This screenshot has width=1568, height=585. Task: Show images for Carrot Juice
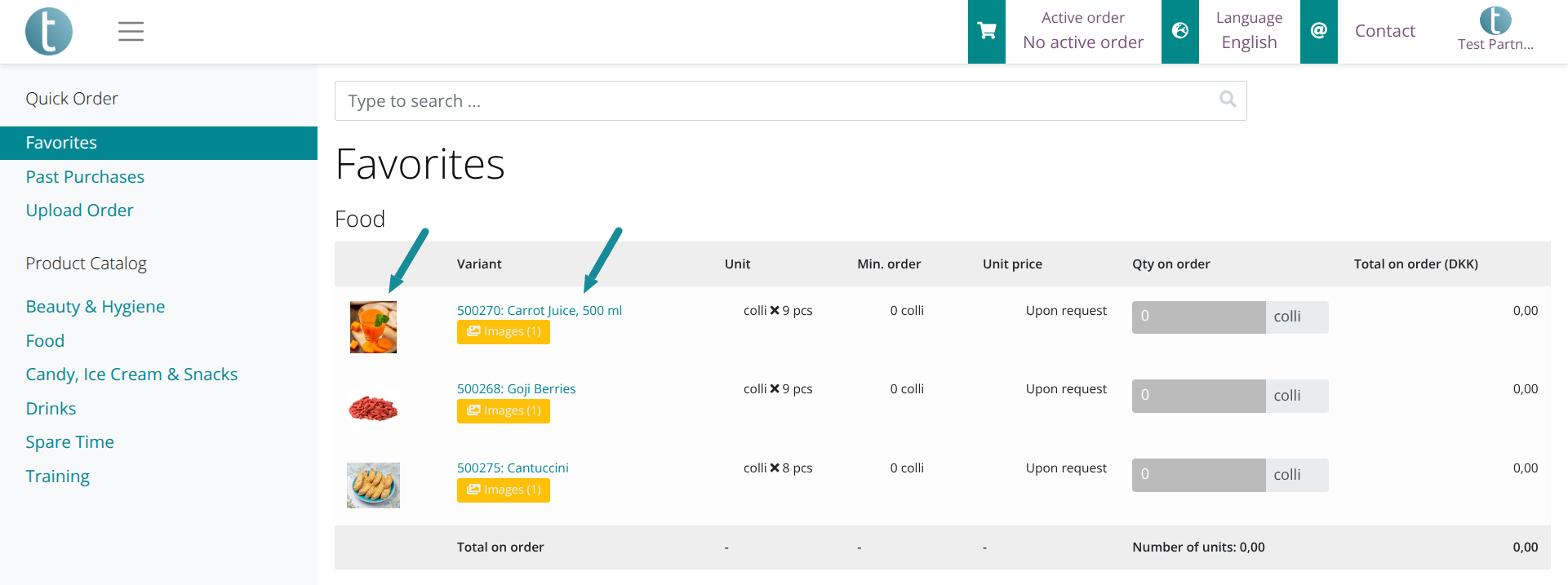pyautogui.click(x=503, y=332)
